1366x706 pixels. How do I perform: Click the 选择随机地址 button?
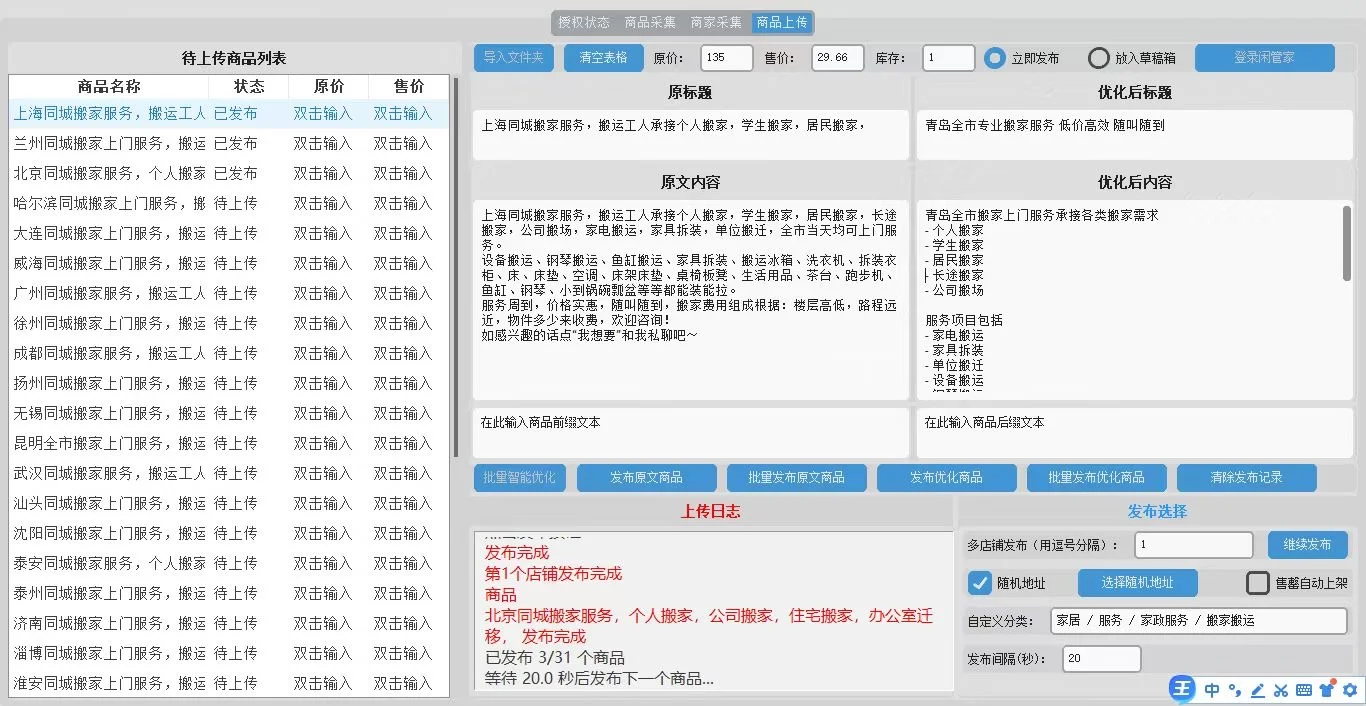[x=1137, y=582]
